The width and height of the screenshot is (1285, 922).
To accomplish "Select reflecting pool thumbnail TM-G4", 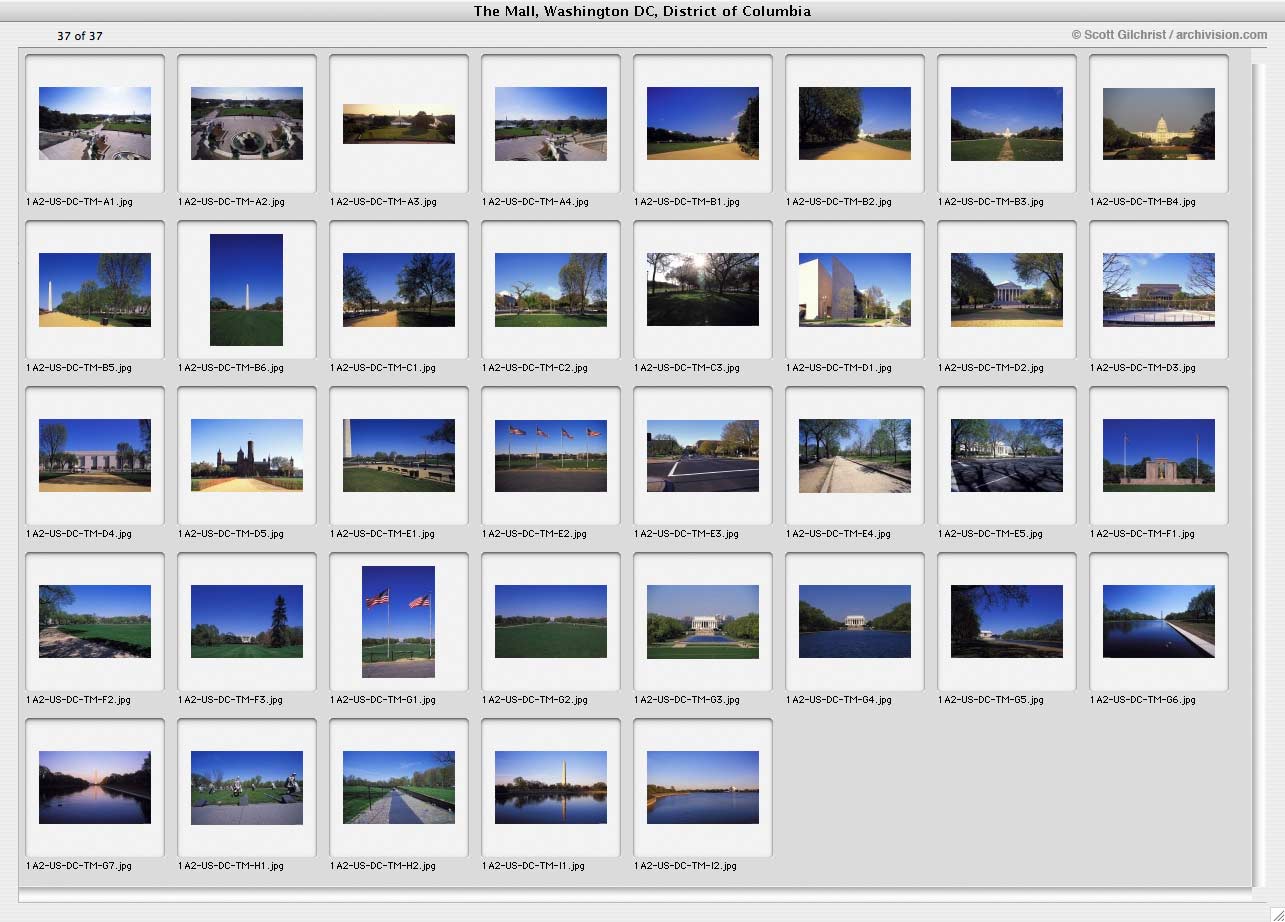I will [855, 621].
